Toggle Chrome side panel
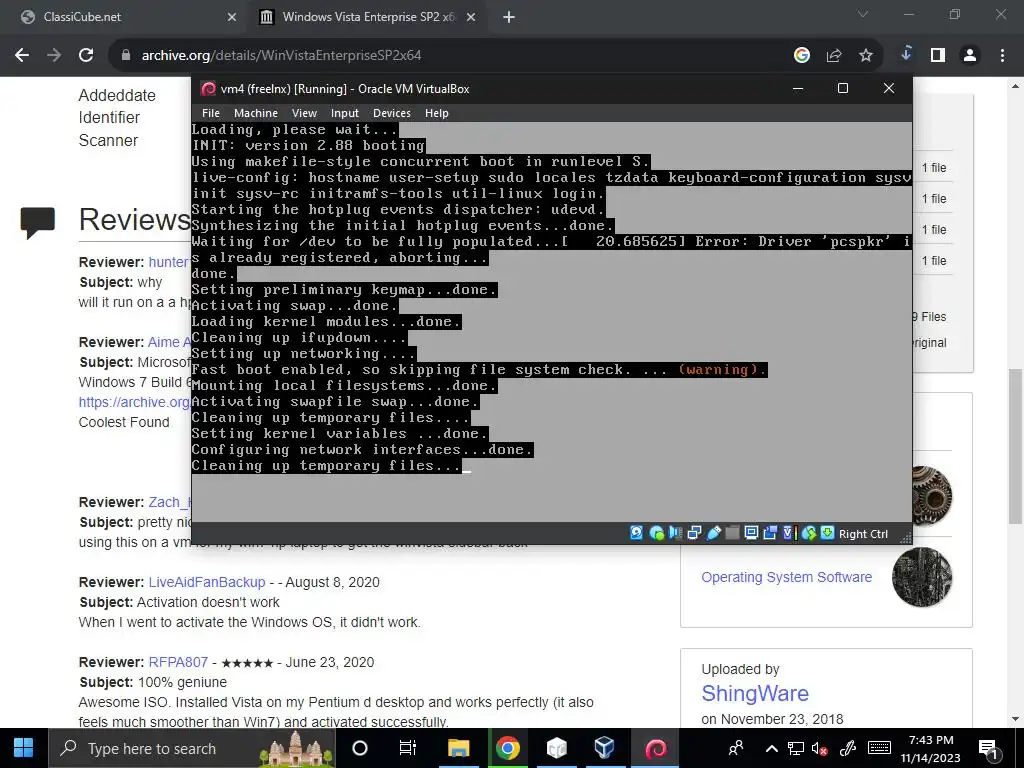This screenshot has height=768, width=1024. pos(938,56)
